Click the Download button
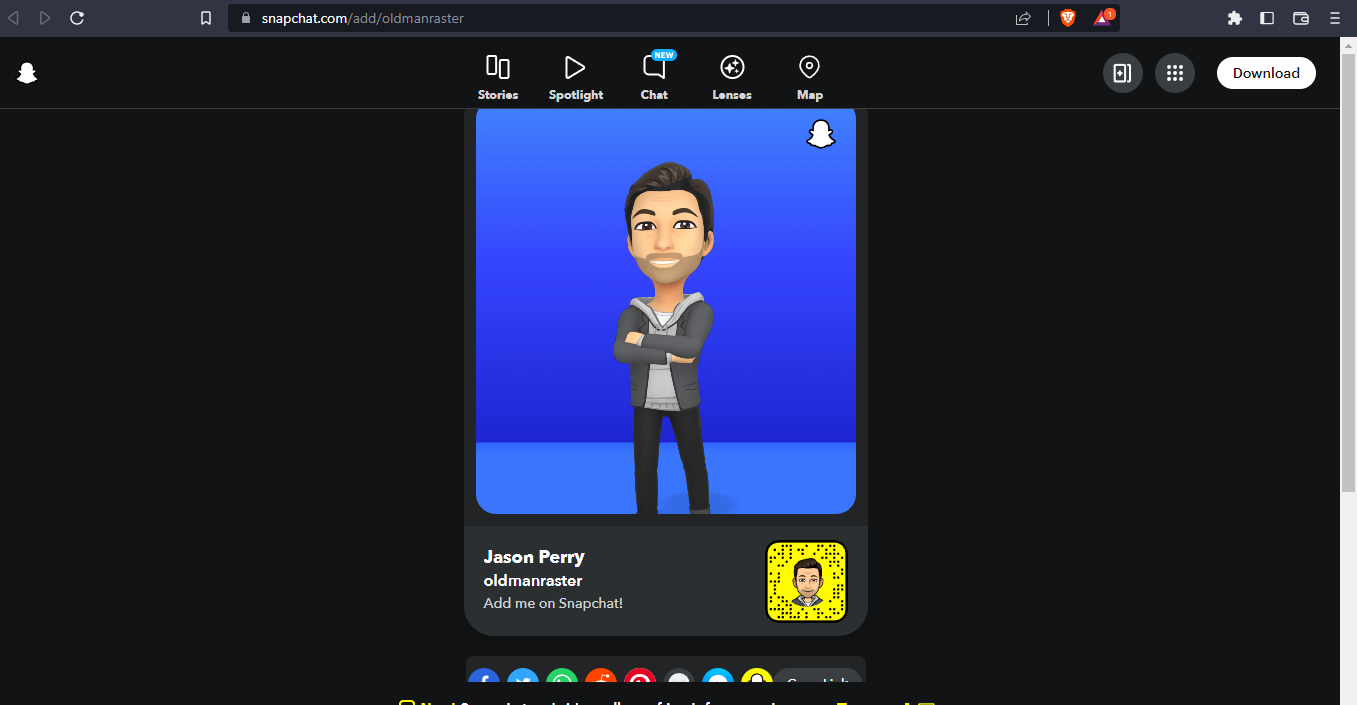The width and height of the screenshot is (1357, 705). (1266, 73)
